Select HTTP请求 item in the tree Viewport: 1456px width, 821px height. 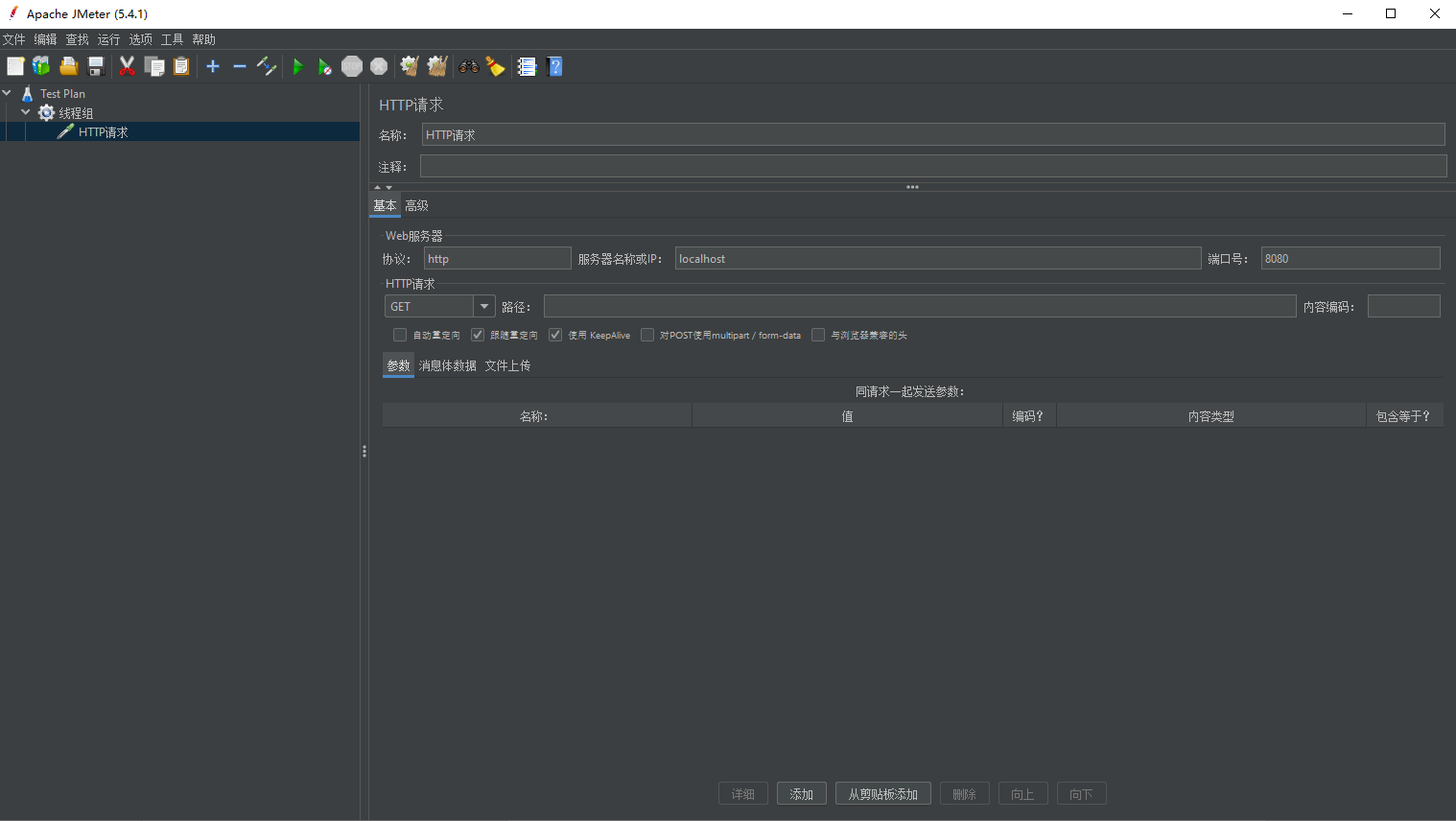(x=103, y=132)
